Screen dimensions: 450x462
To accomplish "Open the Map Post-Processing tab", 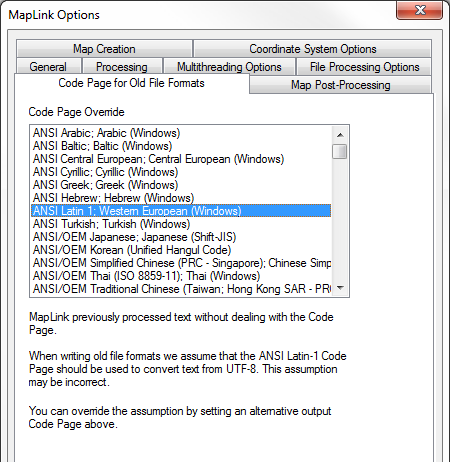I will [340, 85].
